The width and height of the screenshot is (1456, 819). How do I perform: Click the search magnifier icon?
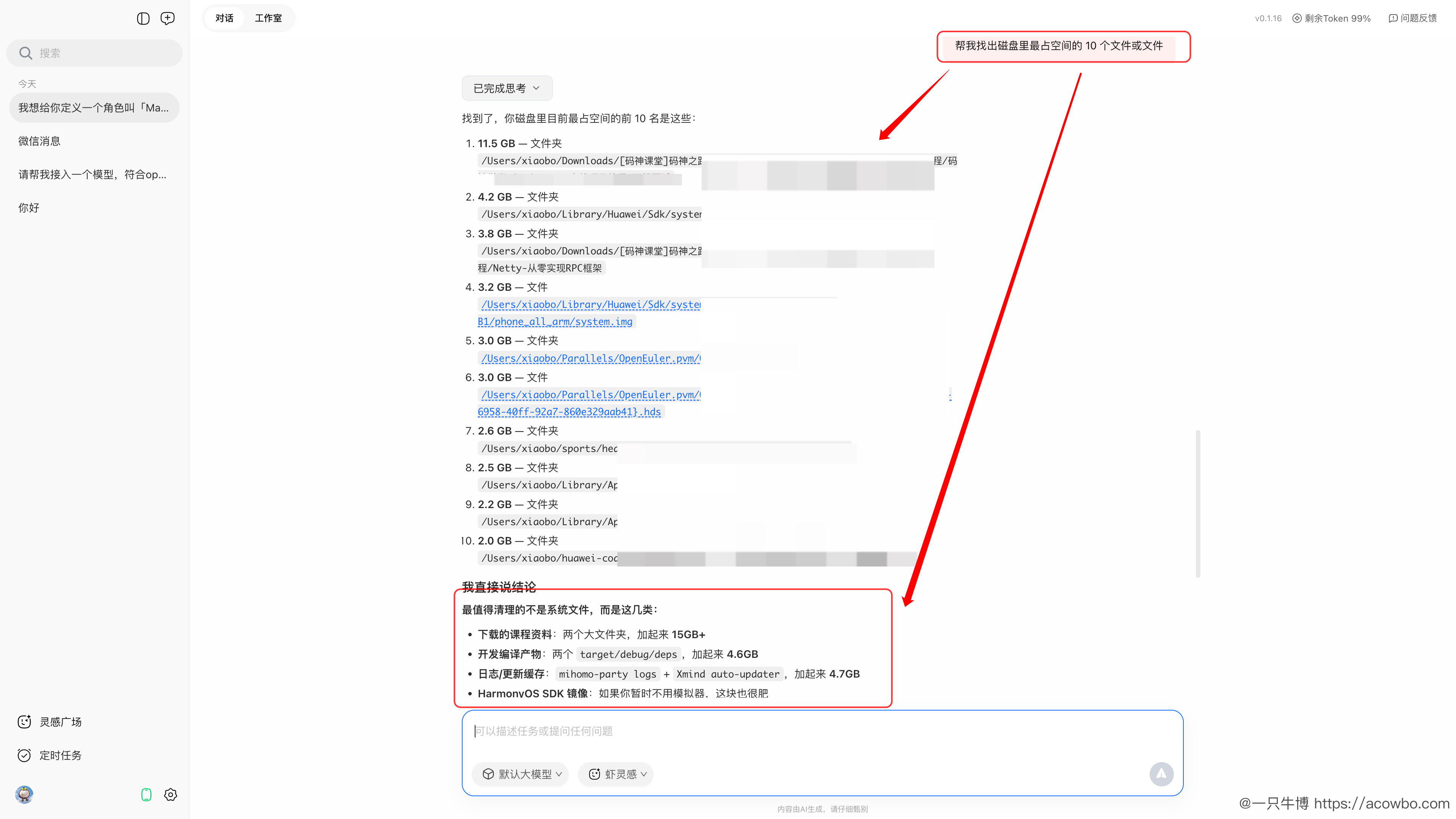[x=25, y=53]
